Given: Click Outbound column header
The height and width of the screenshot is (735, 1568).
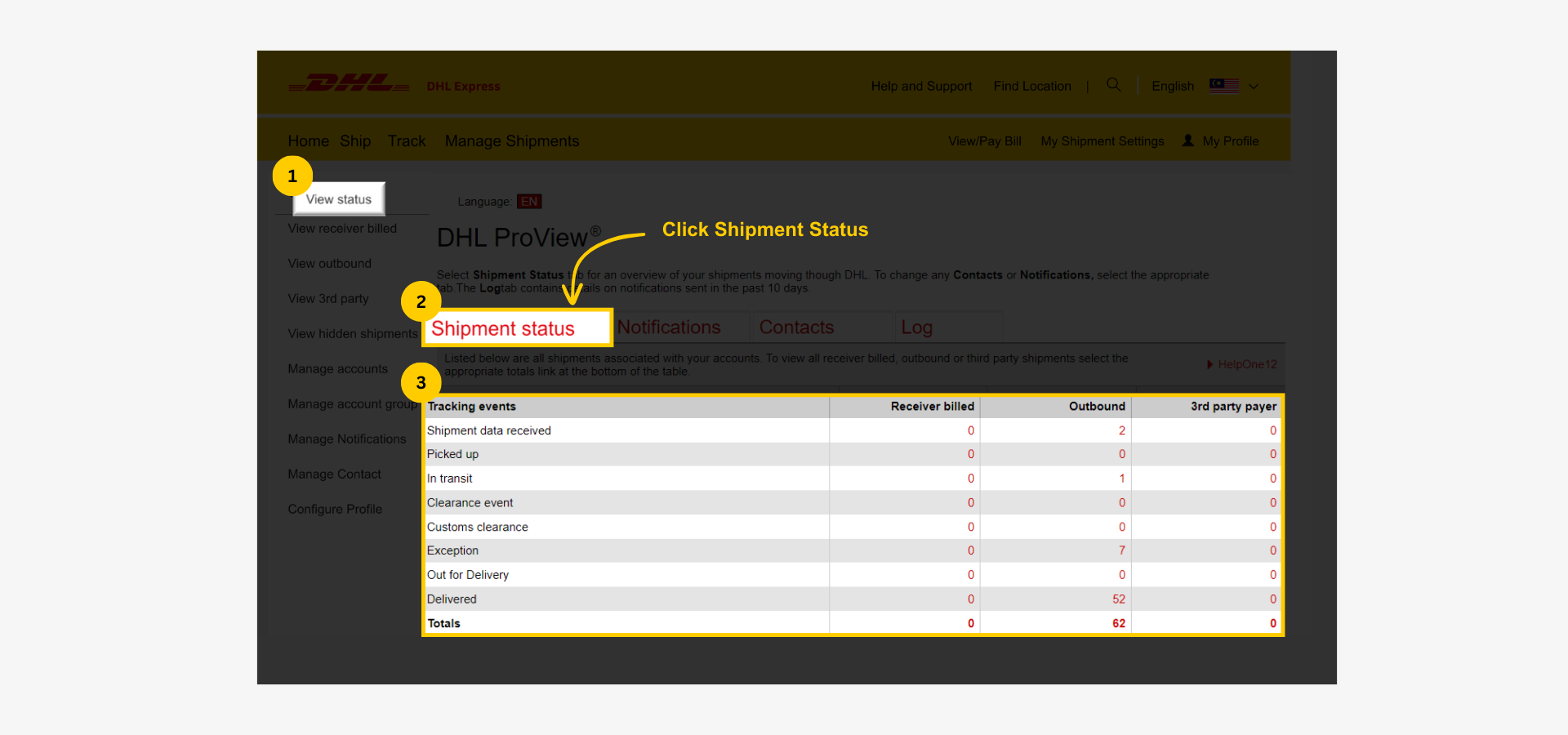Looking at the screenshot, I should tap(1097, 407).
